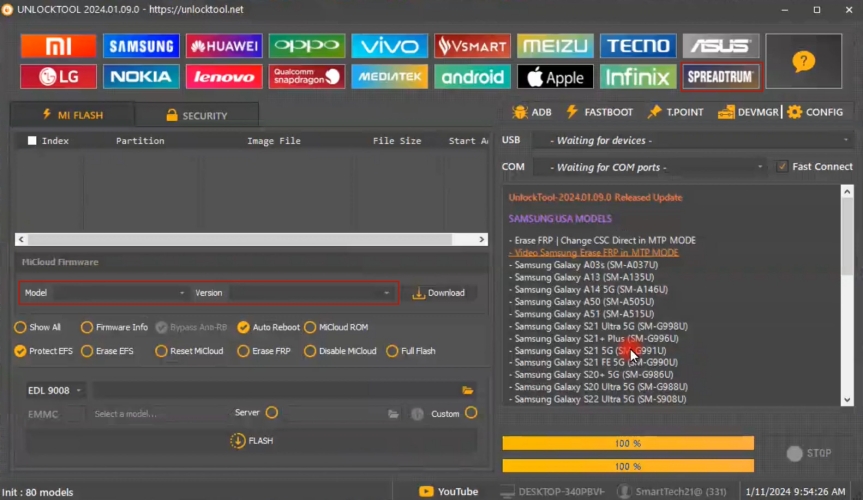863x500 pixels.
Task: Select the MediaTek chipset logo
Action: (390, 77)
